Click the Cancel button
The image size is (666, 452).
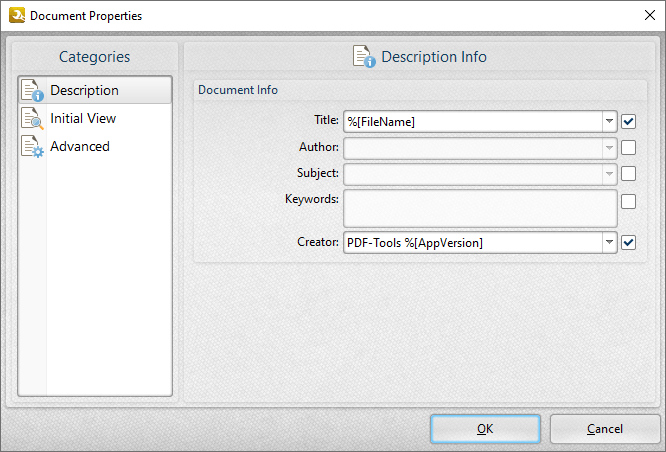pos(605,429)
